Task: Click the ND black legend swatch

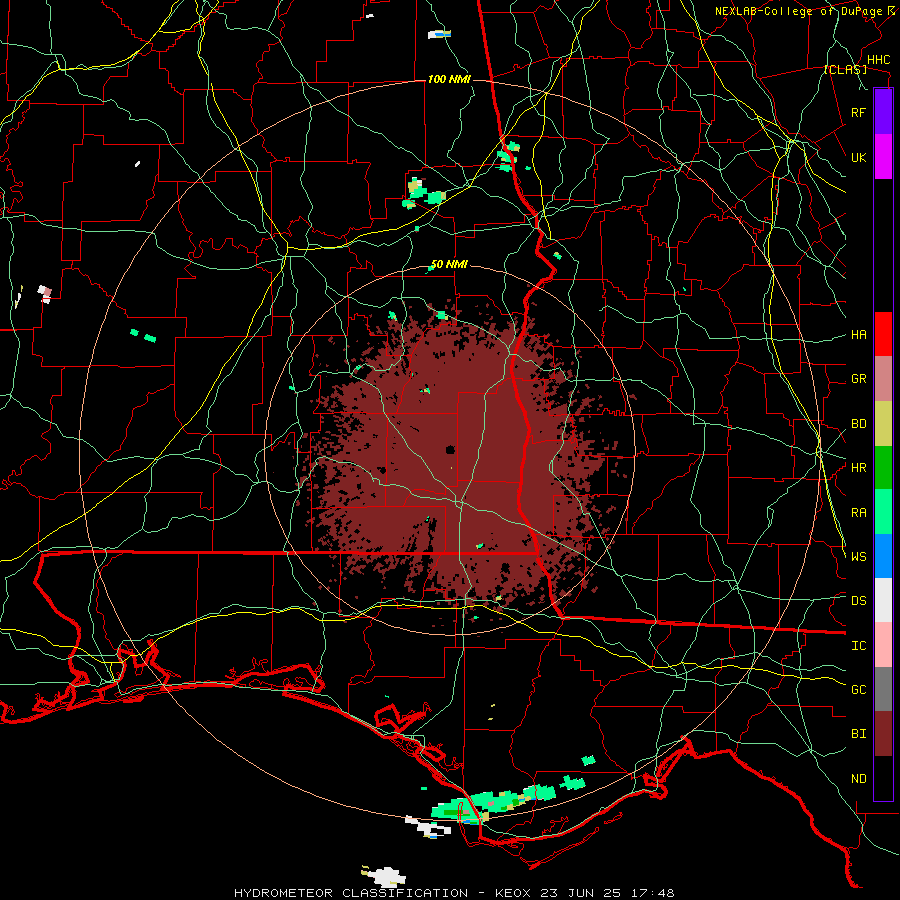Action: pyautogui.click(x=883, y=778)
